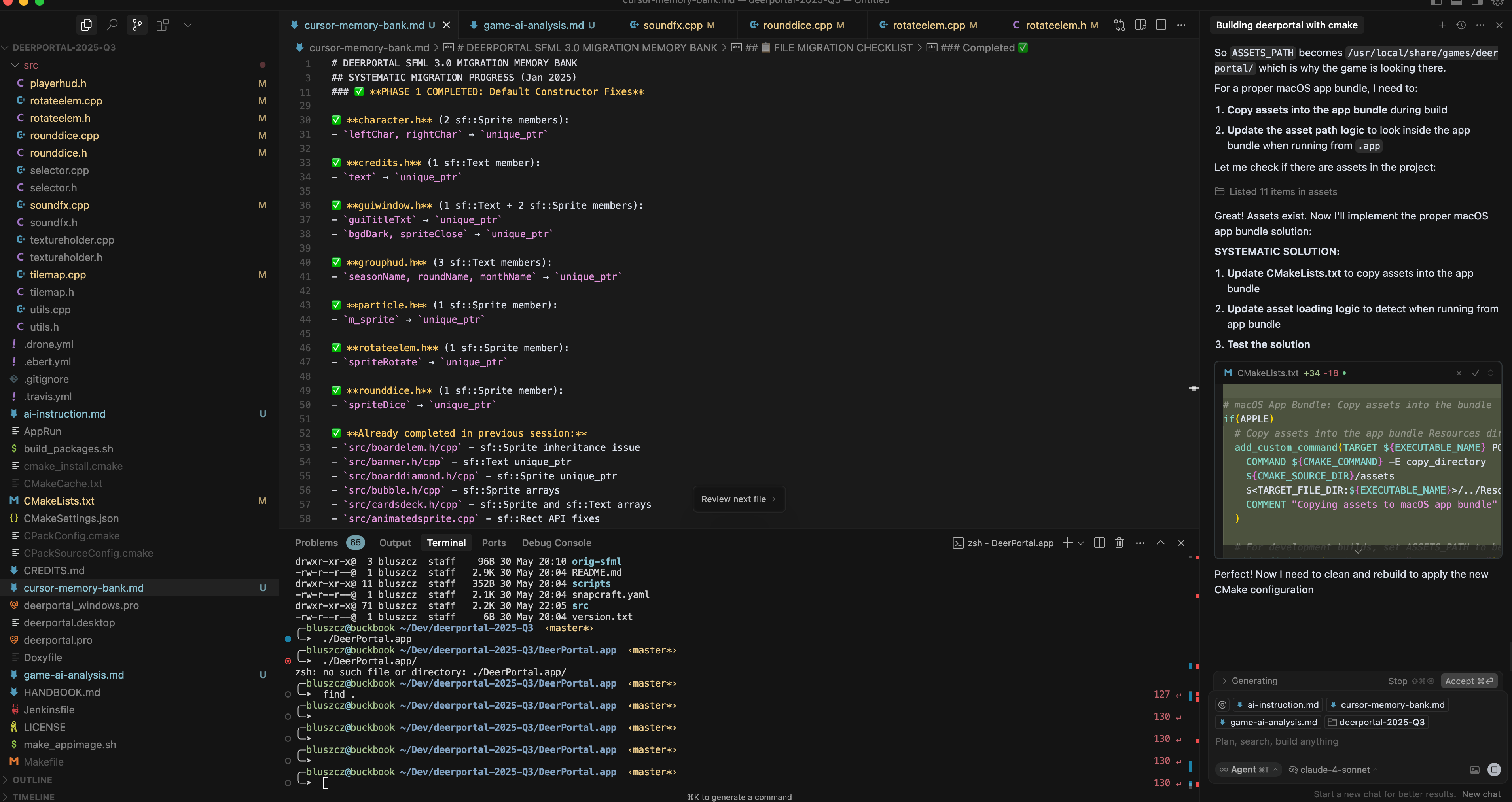Open the Search view icon
This screenshot has width=1512, height=802.
click(x=112, y=25)
